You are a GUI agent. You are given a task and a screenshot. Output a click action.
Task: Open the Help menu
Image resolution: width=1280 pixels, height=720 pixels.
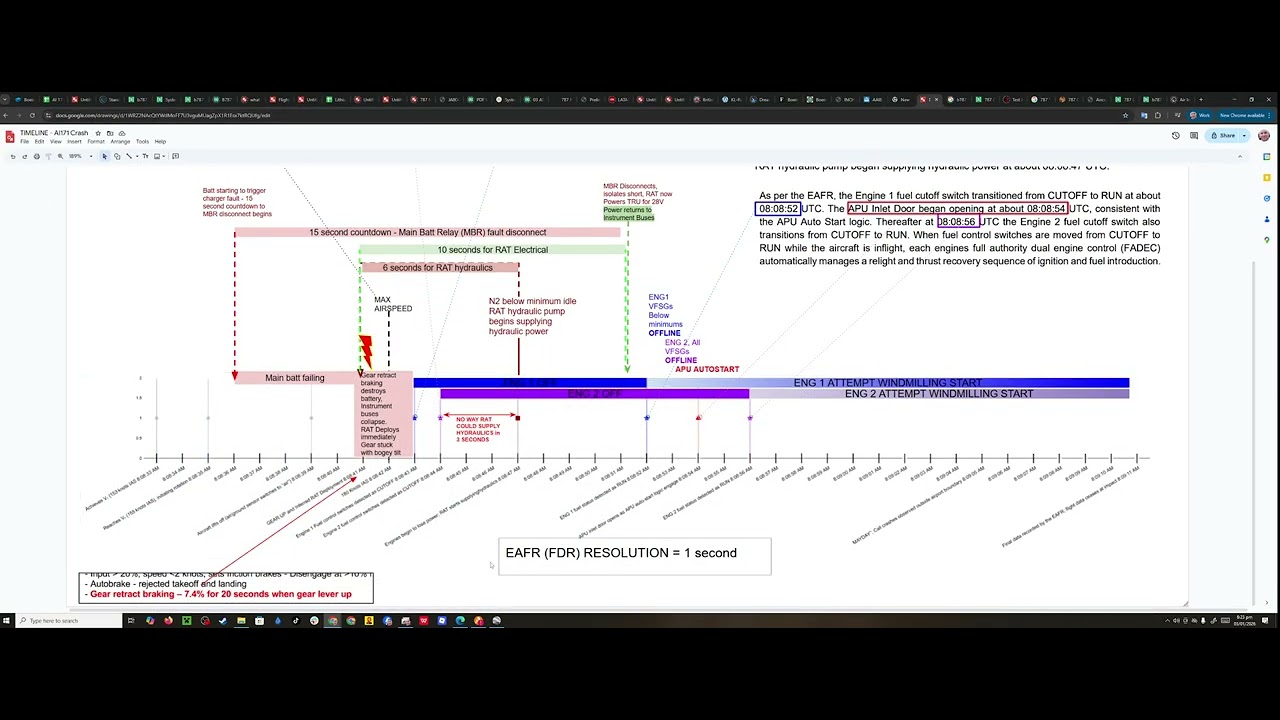(160, 141)
